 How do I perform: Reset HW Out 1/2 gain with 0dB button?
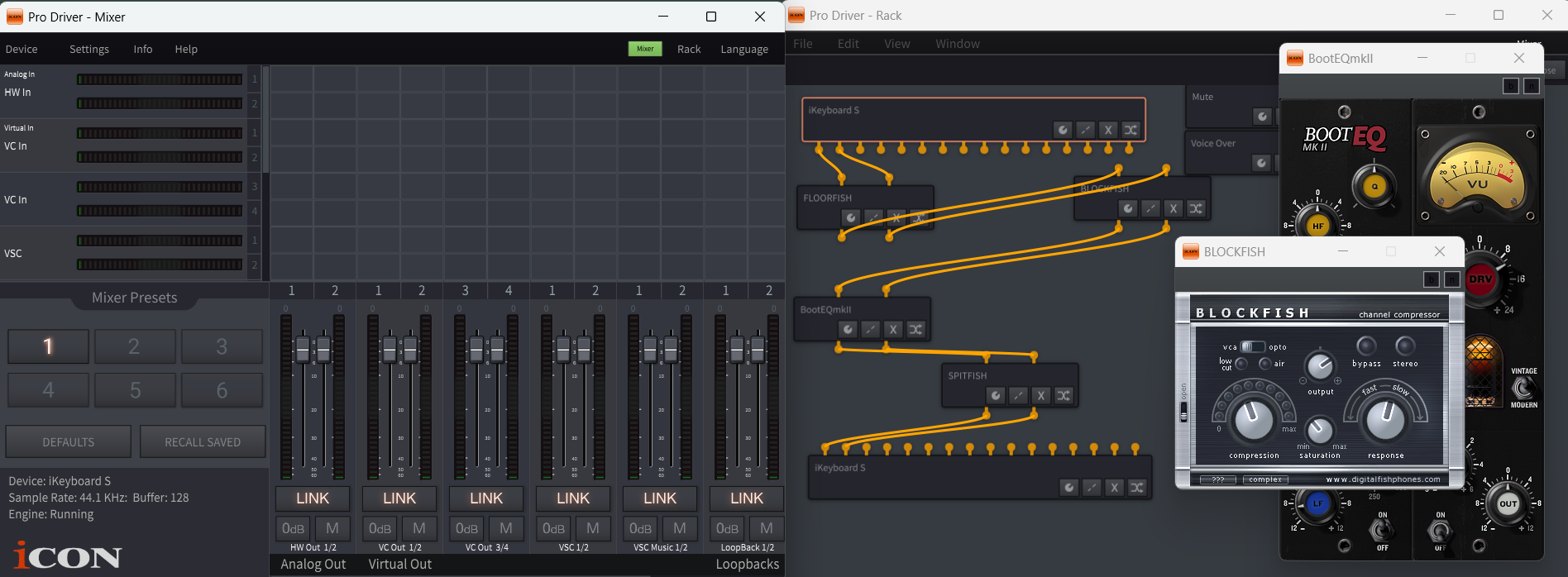pyautogui.click(x=293, y=528)
